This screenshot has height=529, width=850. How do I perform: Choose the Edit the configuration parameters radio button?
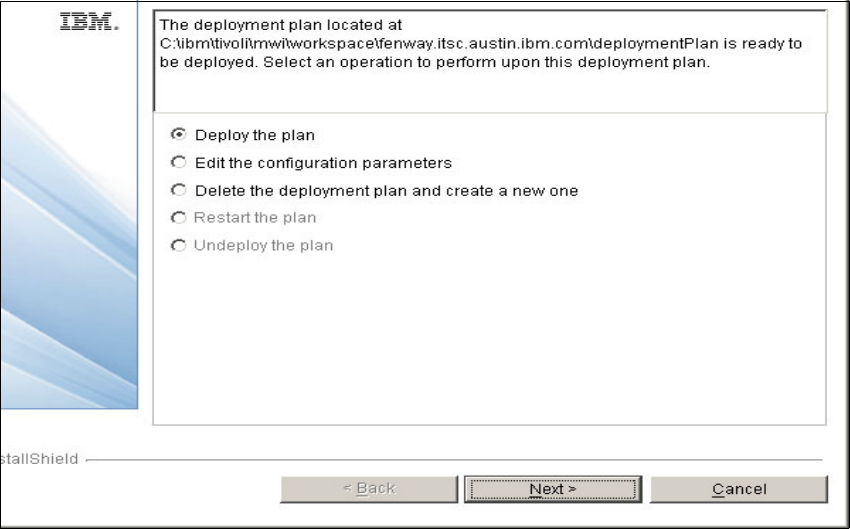coord(179,162)
